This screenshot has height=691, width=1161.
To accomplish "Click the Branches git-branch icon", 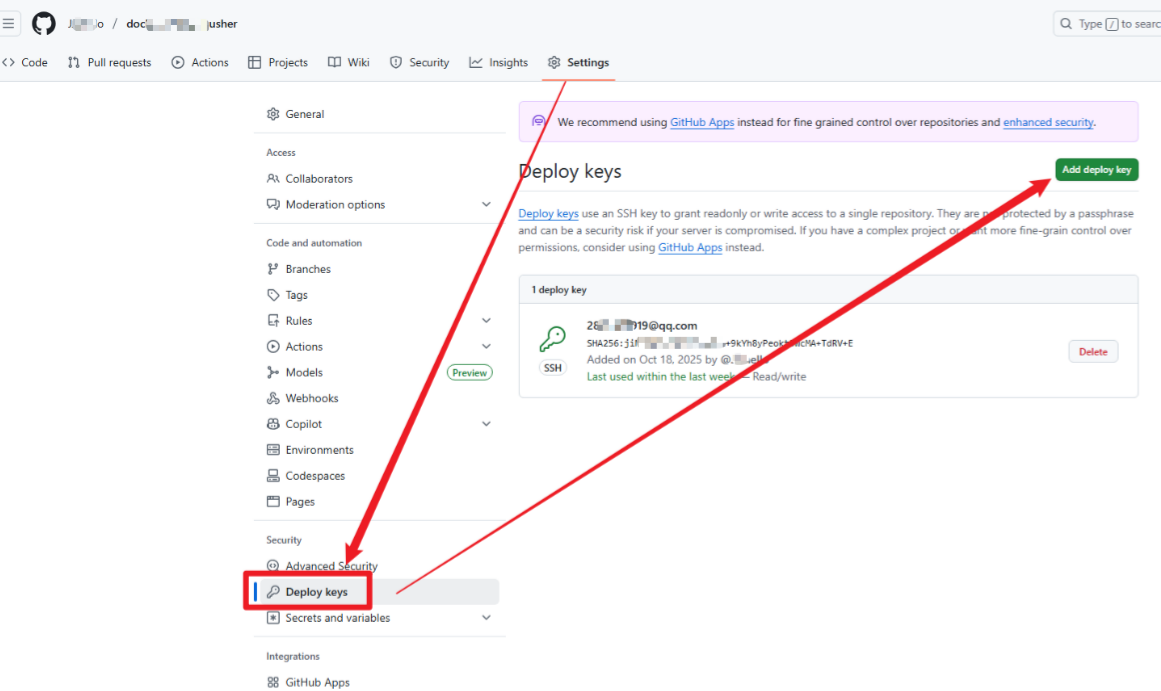I will coord(273,269).
